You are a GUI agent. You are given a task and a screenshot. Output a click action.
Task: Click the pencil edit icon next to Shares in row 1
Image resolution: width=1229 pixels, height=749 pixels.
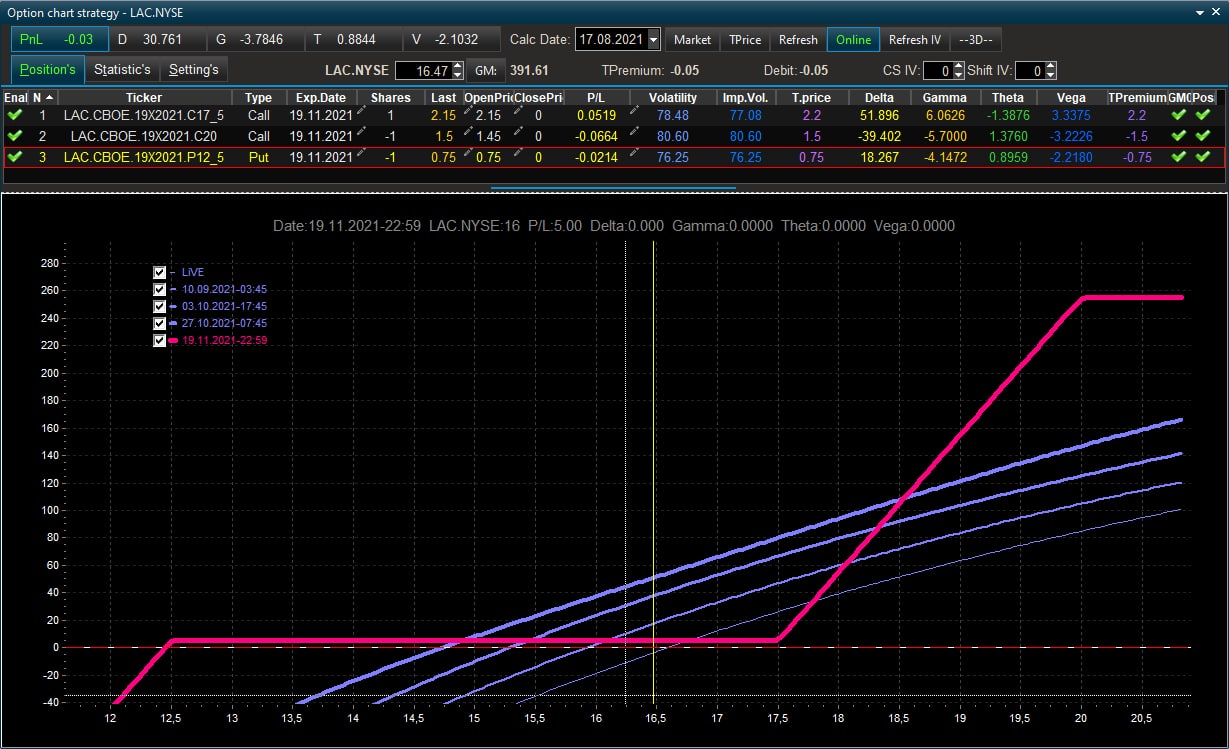tap(362, 113)
